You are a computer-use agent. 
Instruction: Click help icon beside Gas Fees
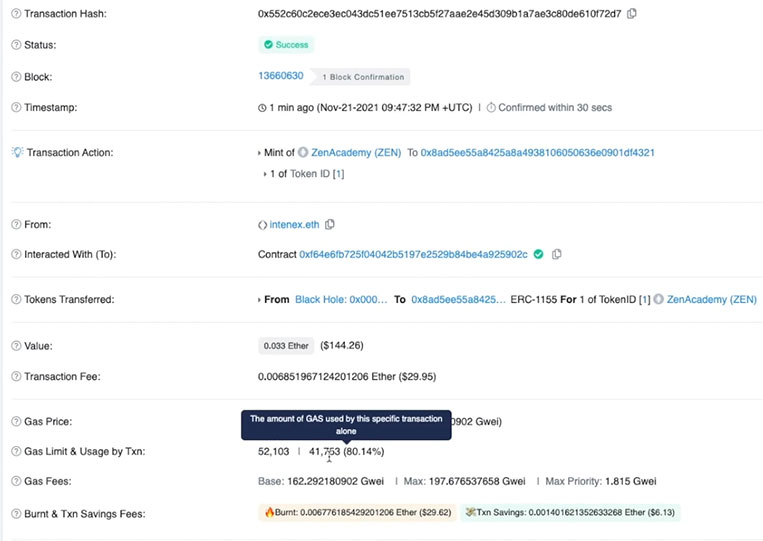[16, 481]
